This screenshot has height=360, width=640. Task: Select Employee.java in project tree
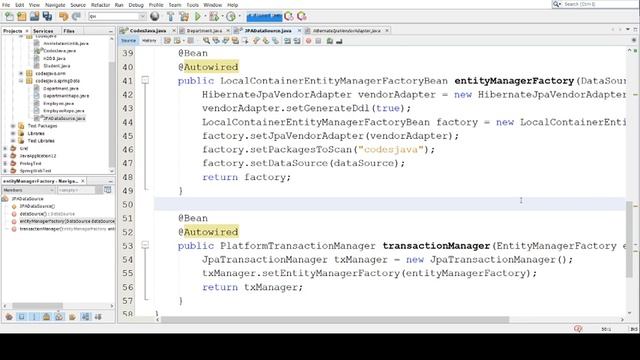coord(58,104)
